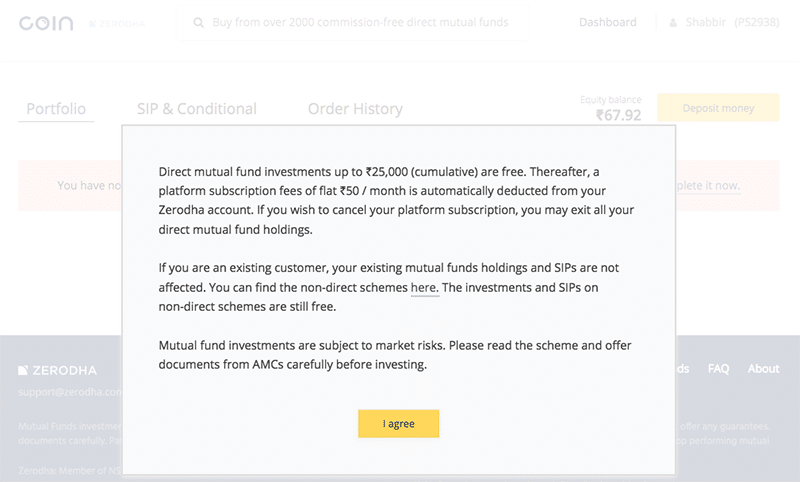Click the Equity balance ₹67.92 amount

(x=618, y=115)
